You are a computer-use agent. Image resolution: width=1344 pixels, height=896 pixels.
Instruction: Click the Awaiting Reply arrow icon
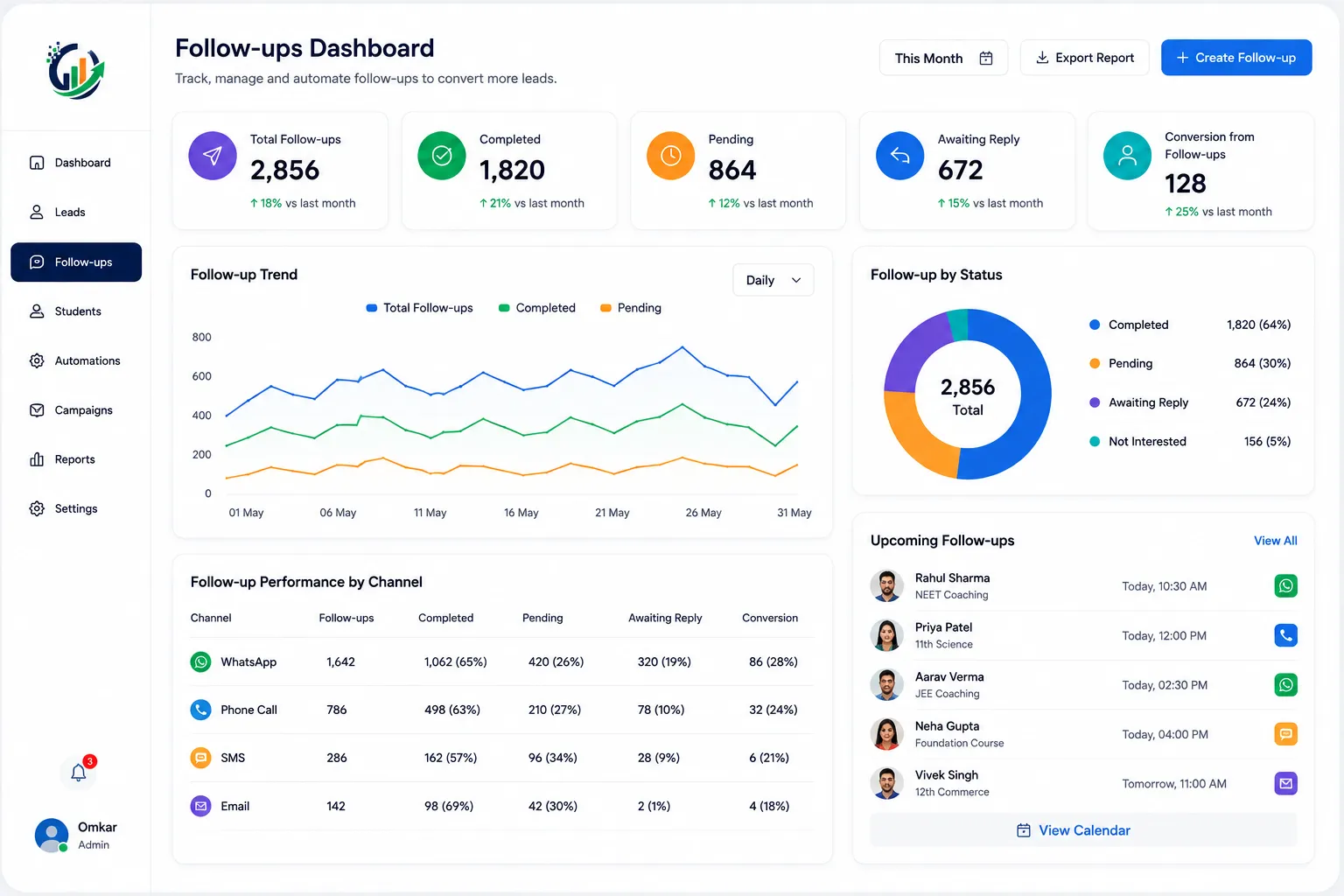click(899, 156)
